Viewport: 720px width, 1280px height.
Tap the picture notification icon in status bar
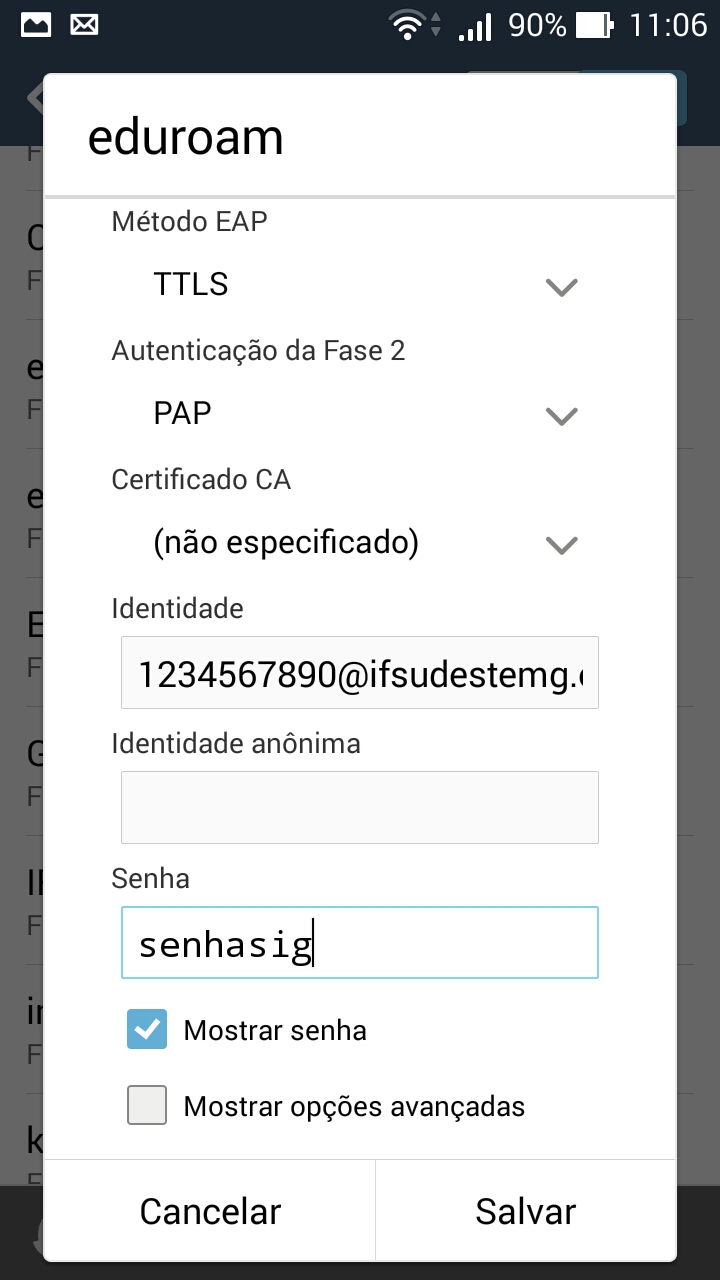pos(36,25)
